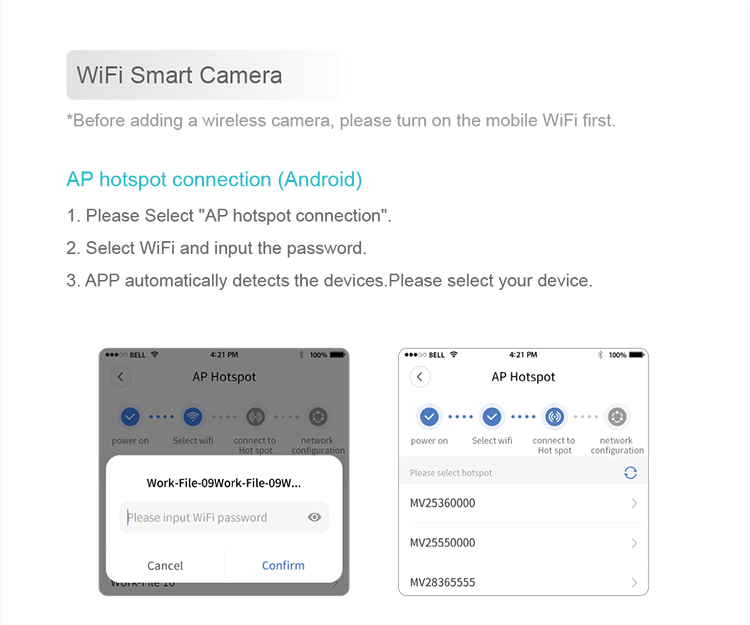Select the 'Select wifi' step icon on left phone
This screenshot has width=750, height=625.
click(193, 417)
